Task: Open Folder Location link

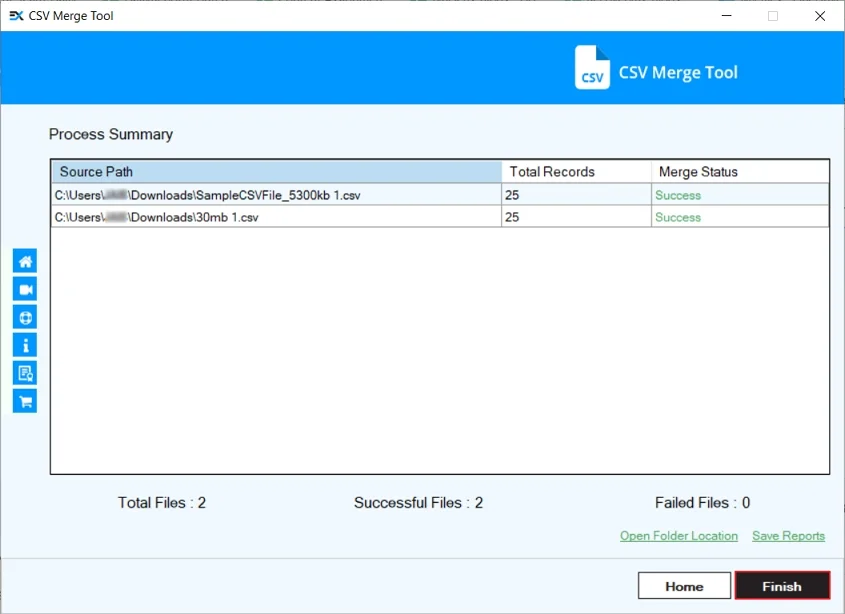Action: [678, 535]
